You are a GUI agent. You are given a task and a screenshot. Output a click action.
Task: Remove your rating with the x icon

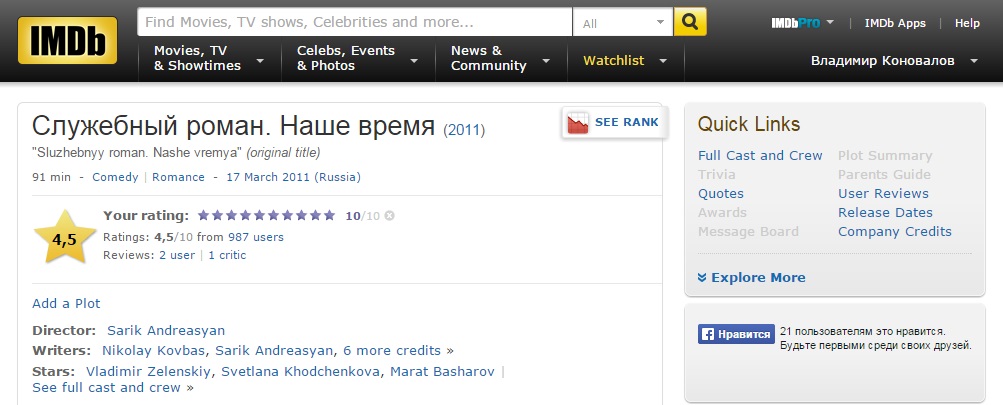pos(389,216)
